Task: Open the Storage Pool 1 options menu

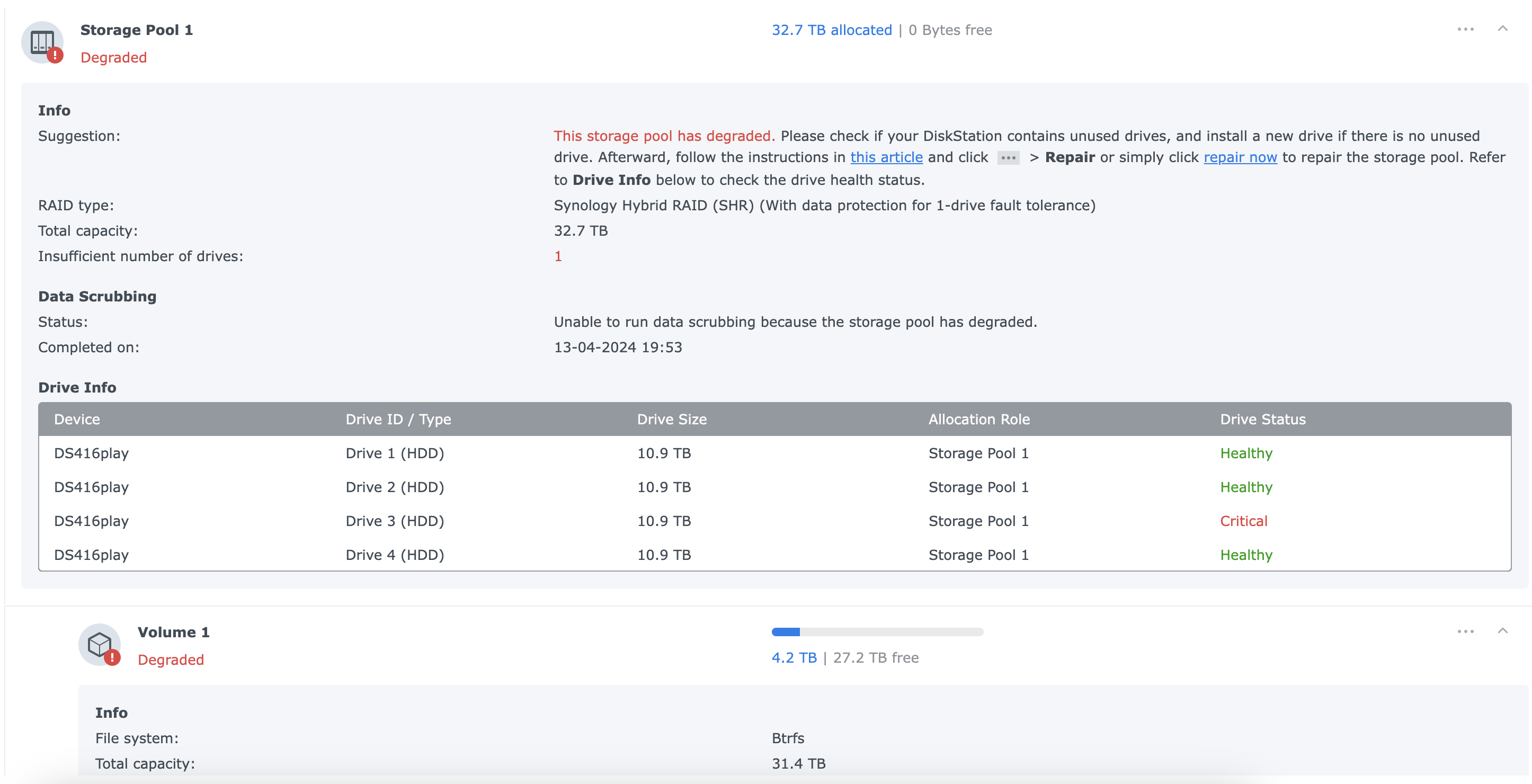Action: pos(1466,29)
